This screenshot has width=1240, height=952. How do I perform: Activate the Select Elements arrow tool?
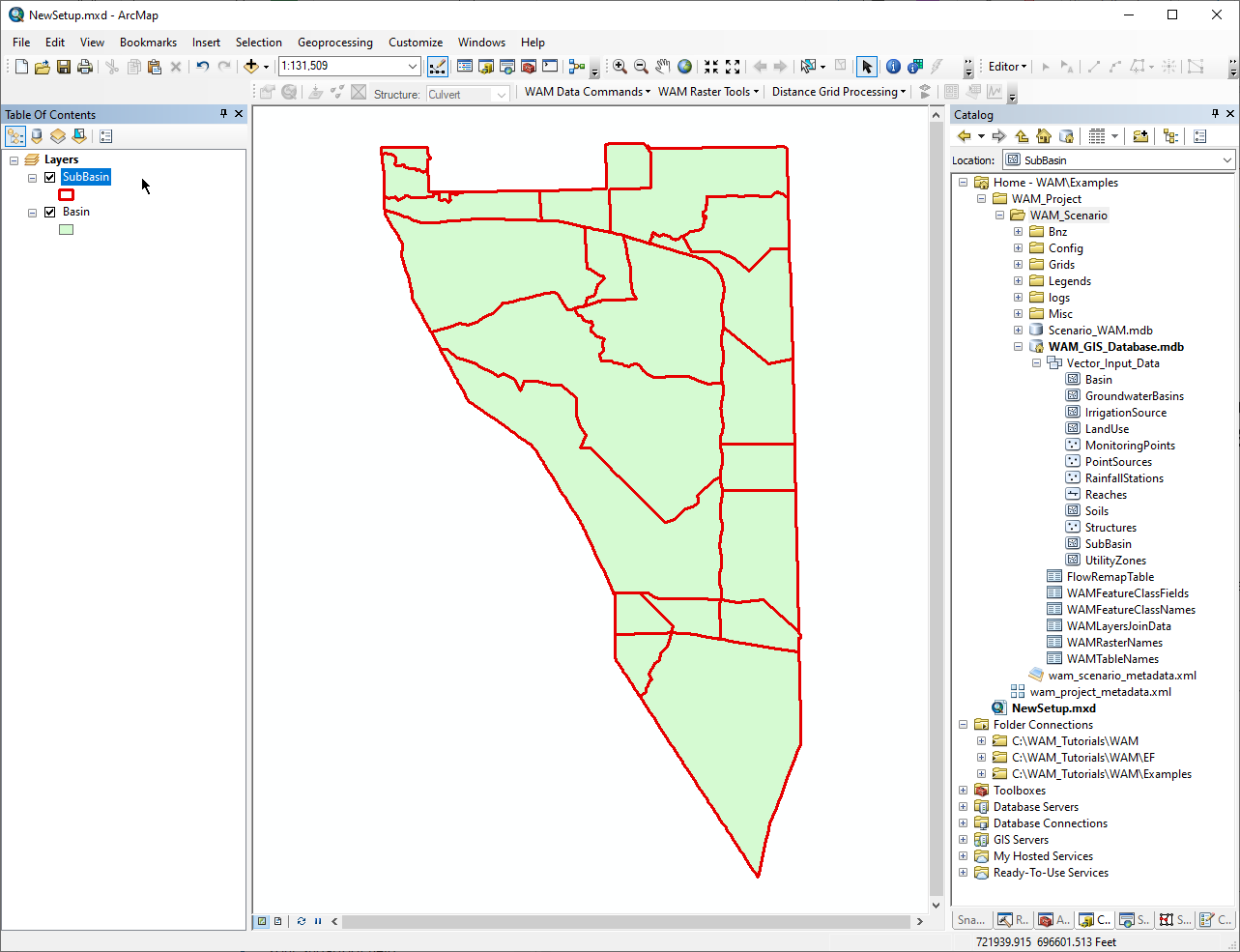point(867,67)
